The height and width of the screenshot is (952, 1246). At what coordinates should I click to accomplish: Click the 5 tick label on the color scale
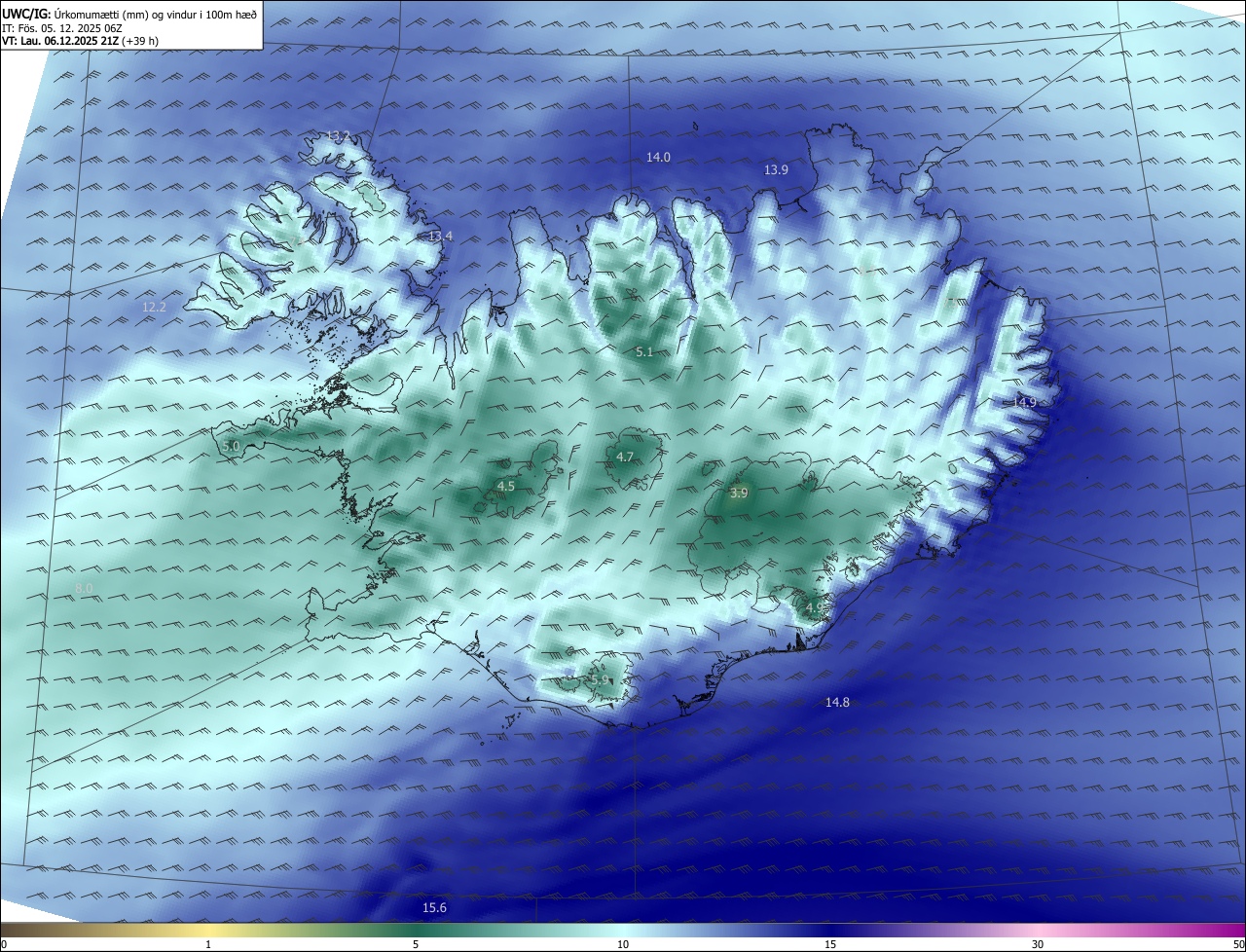pos(416,944)
